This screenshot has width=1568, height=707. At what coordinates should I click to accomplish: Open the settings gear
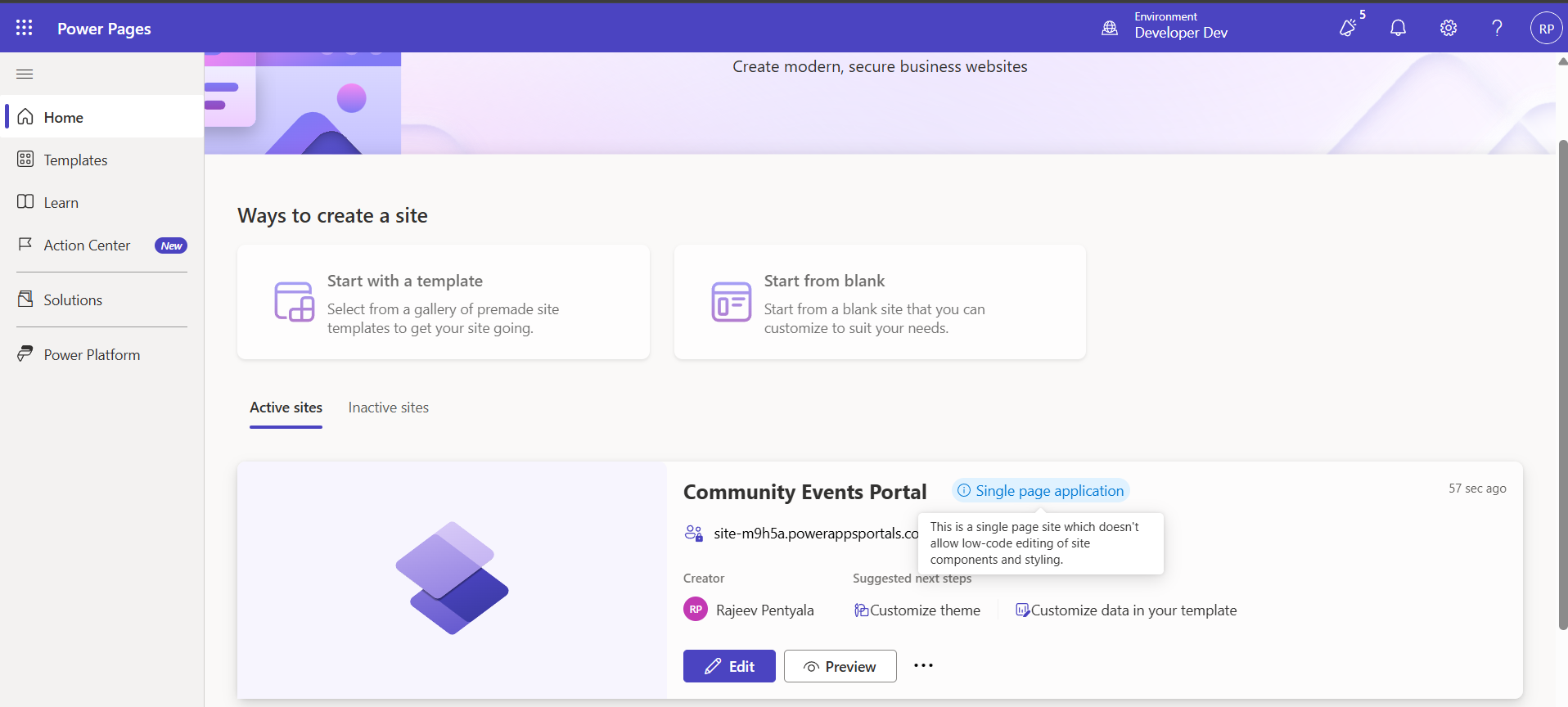point(1448,28)
